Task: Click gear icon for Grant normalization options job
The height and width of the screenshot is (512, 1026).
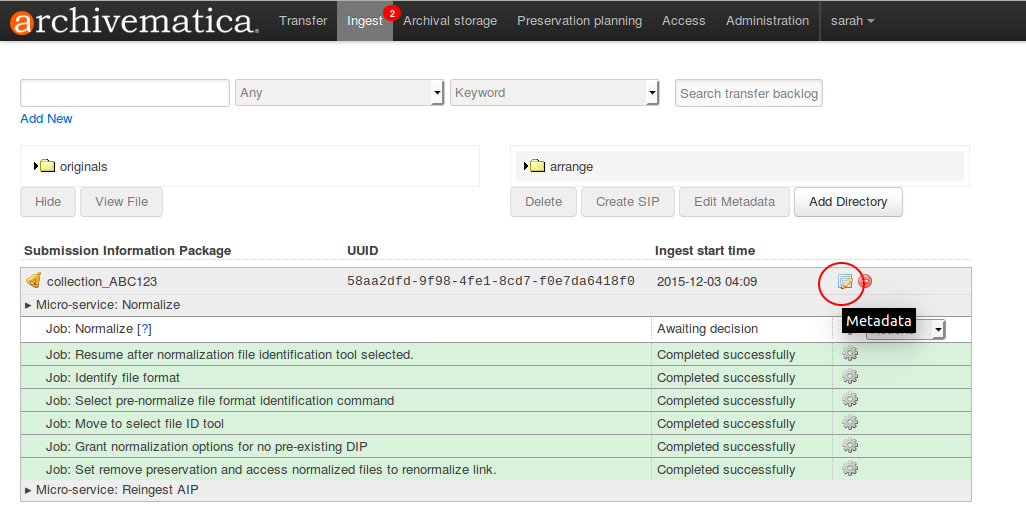Action: click(x=850, y=446)
